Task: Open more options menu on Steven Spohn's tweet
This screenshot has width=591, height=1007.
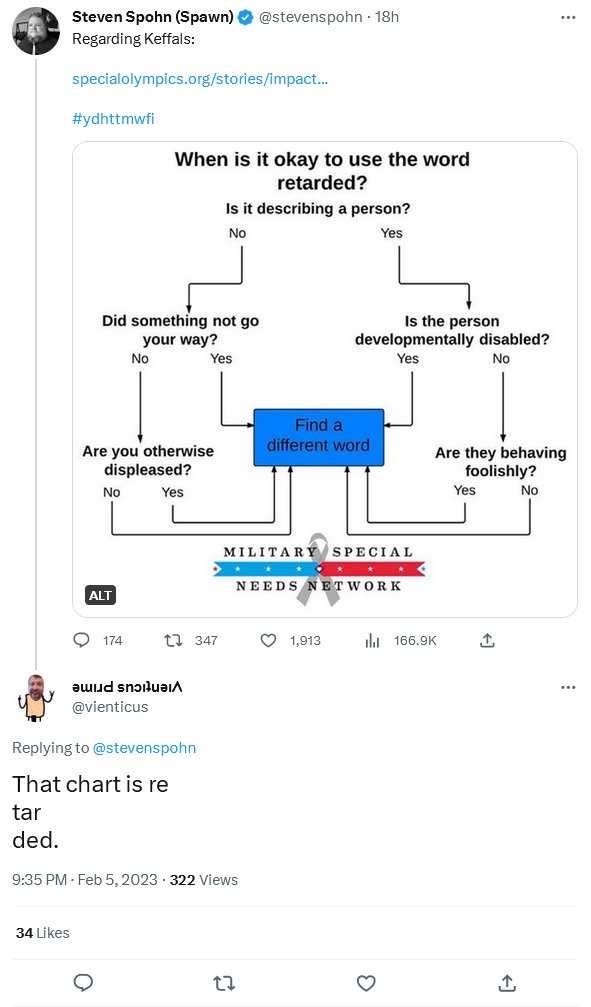Action: tap(568, 17)
